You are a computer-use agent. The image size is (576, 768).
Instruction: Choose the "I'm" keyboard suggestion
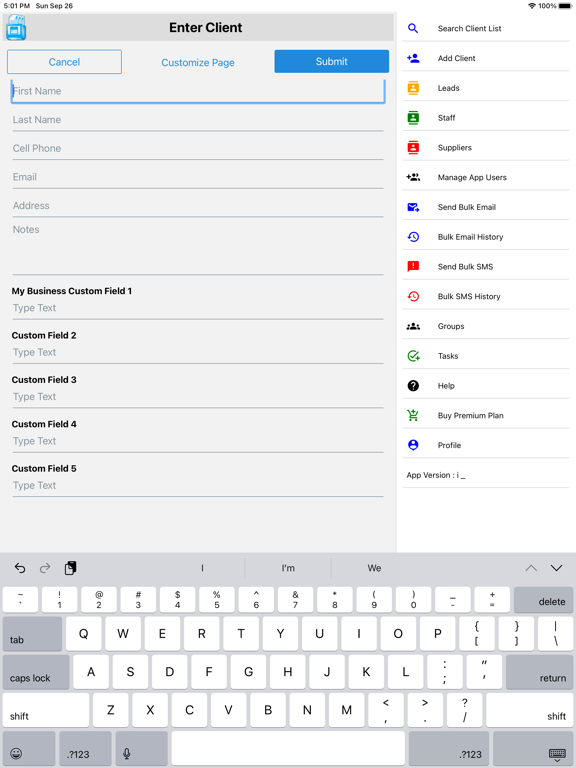point(288,568)
